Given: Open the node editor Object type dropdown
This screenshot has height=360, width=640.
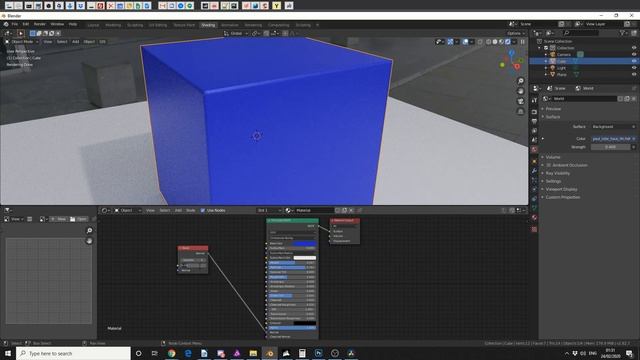Looking at the screenshot, I should pos(127,210).
